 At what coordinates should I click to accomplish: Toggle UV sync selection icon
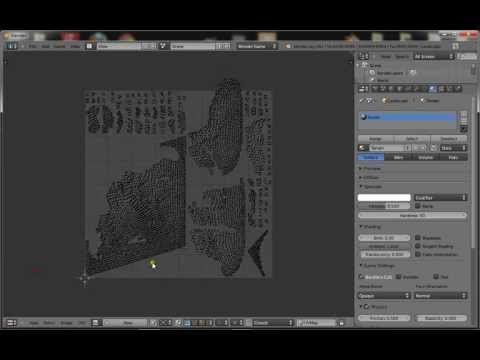click(178, 323)
